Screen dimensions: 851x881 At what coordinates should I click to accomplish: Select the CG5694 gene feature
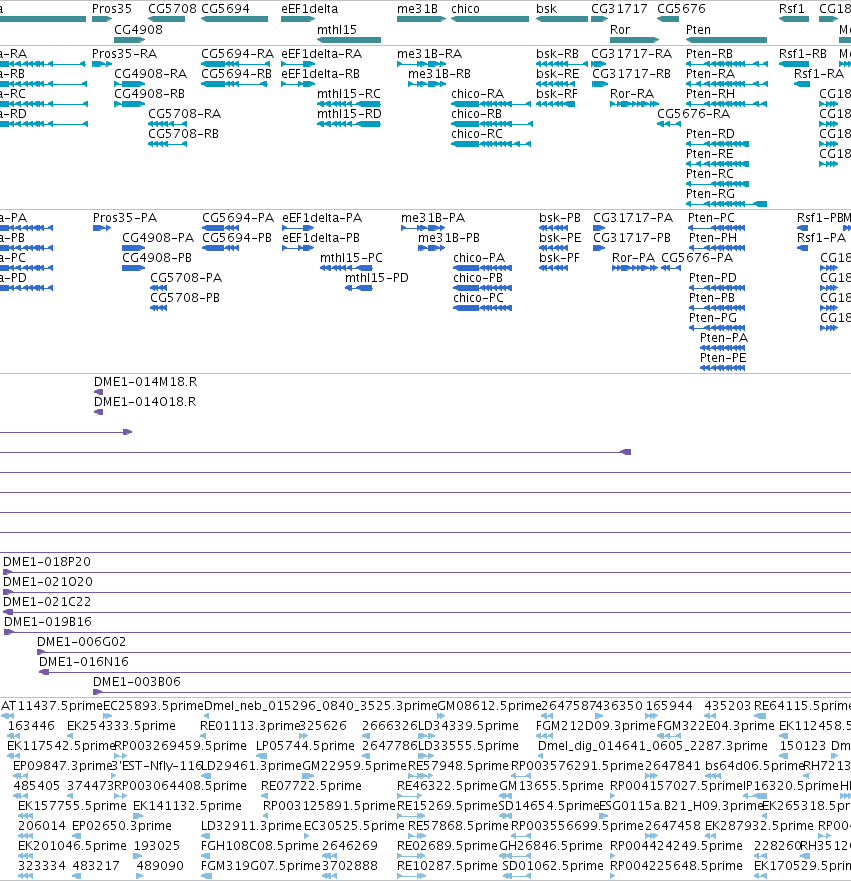[x=234, y=19]
